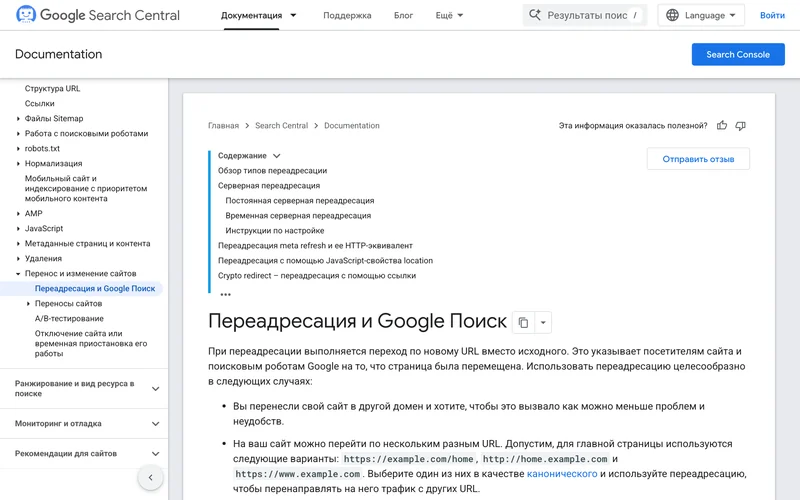
Task: Expand JavaScript tree item
Action: [18, 229]
